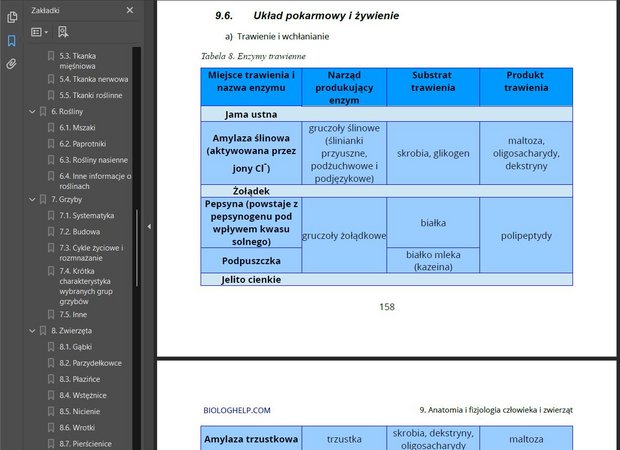Go to bookmark 8.2. Parzydełkowce
The height and width of the screenshot is (450, 620).
tap(91, 363)
